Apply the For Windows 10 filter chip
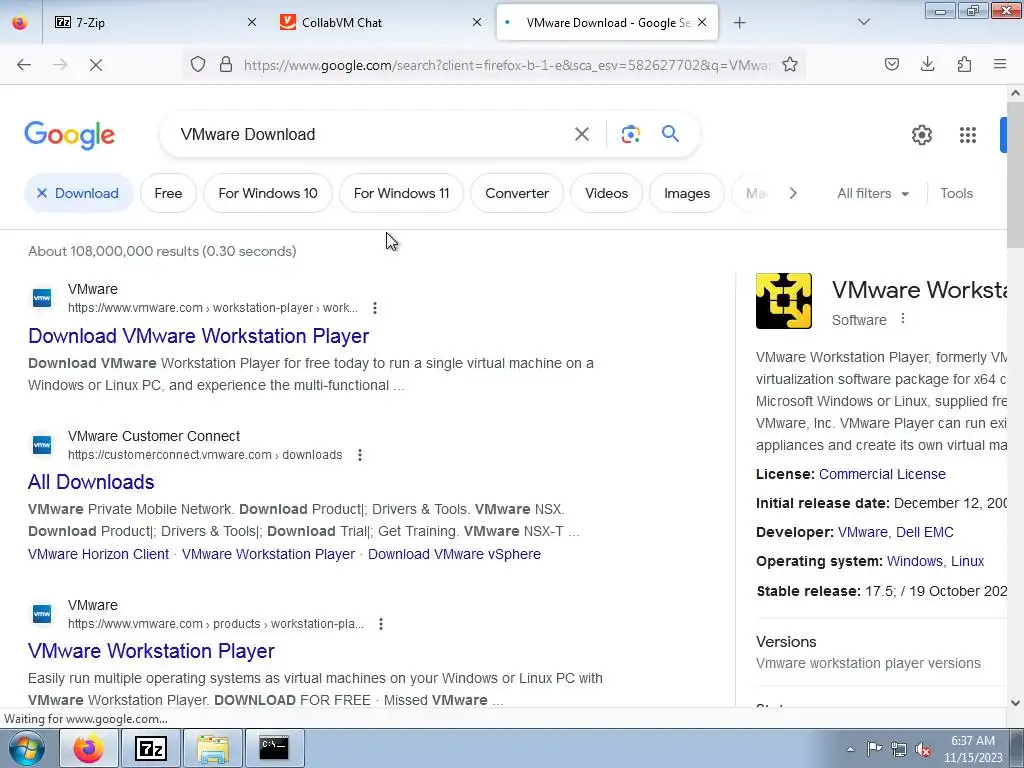The image size is (1024, 768). tap(268, 193)
